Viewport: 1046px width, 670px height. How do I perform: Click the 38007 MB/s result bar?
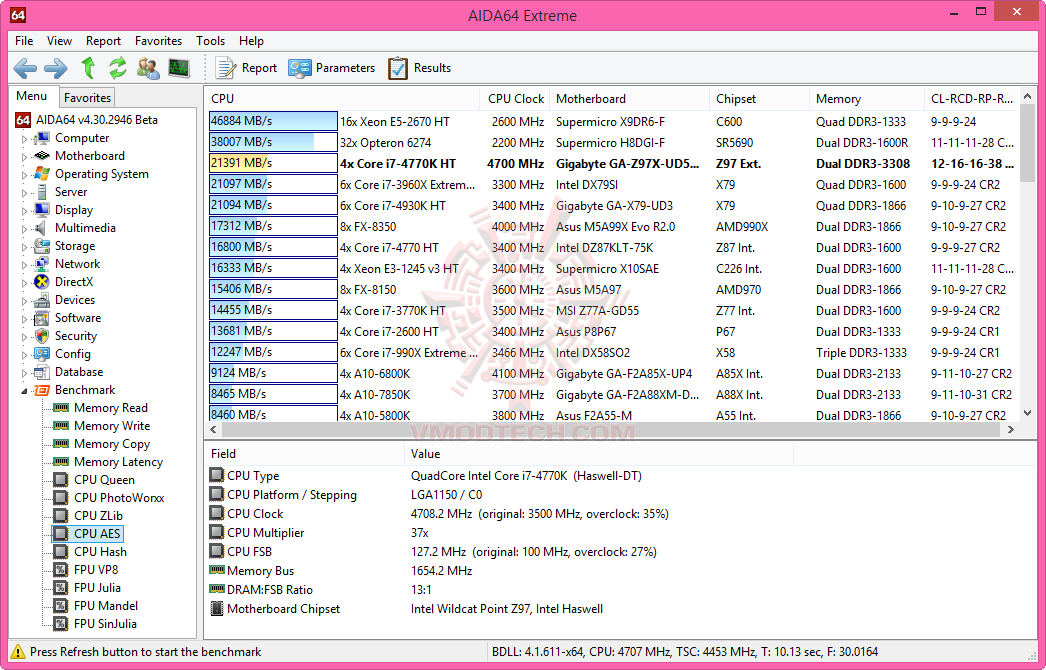(273, 142)
